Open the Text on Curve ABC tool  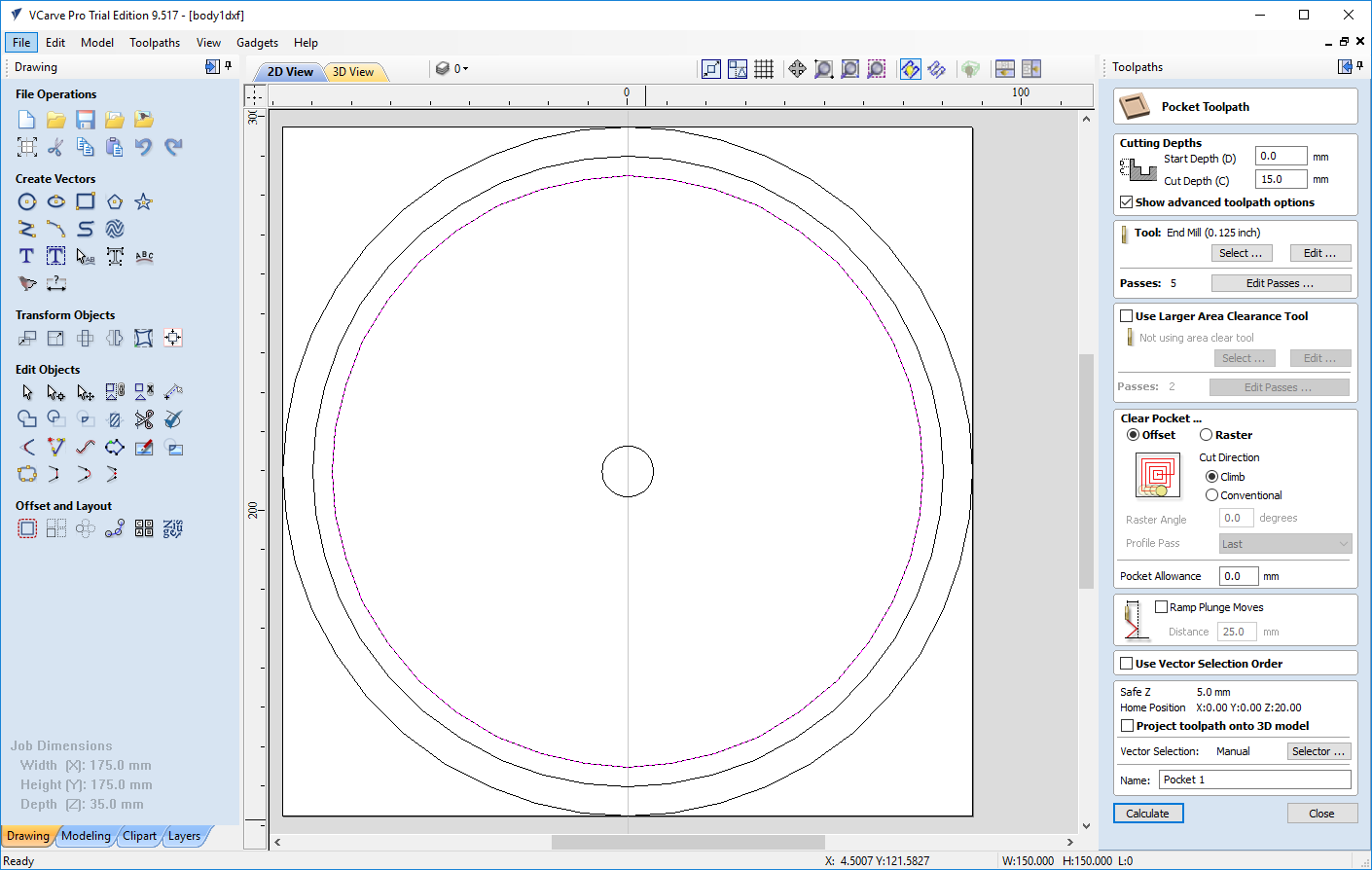(144, 256)
